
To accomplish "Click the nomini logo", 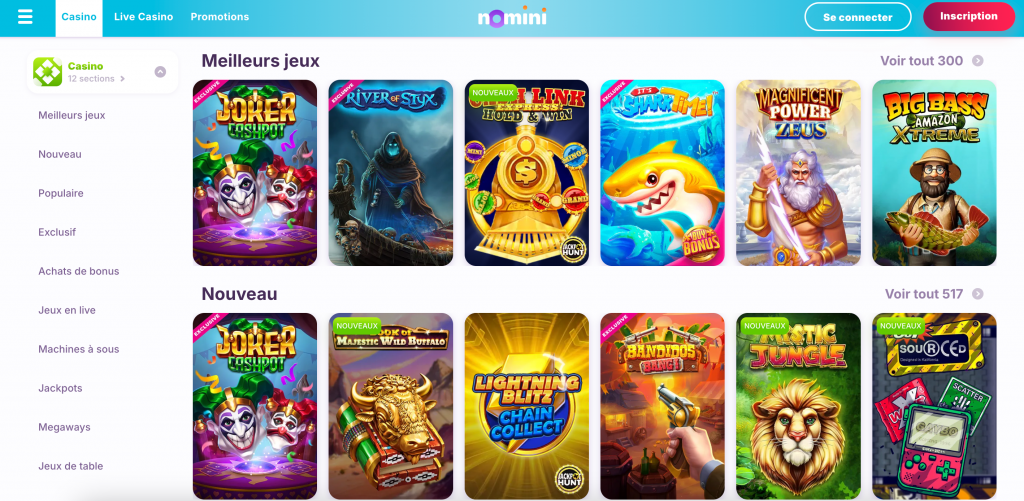I will pyautogui.click(x=512, y=17).
